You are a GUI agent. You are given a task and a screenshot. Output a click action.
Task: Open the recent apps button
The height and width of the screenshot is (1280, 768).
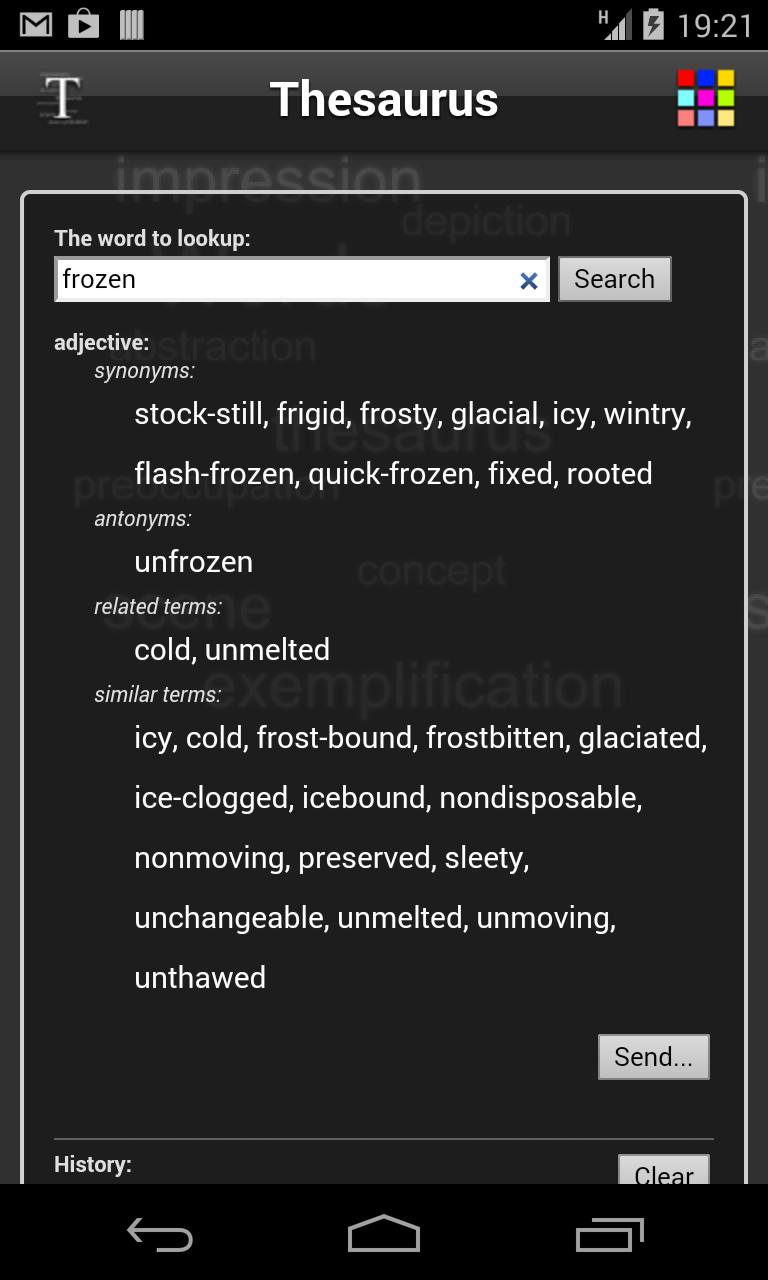pos(610,1235)
